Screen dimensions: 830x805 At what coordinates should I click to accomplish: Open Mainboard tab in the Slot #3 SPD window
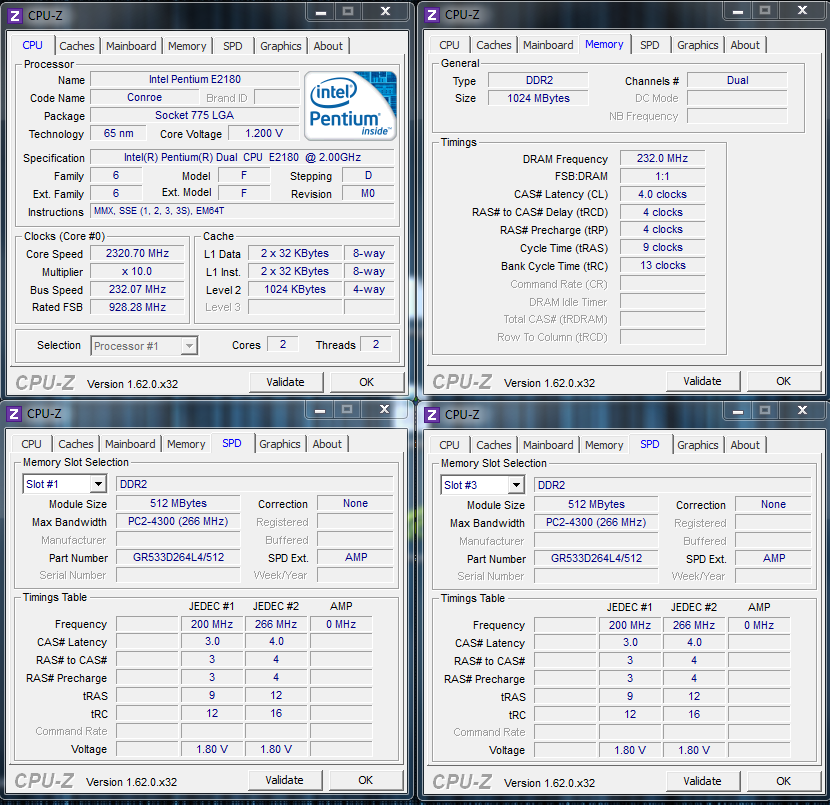click(548, 445)
